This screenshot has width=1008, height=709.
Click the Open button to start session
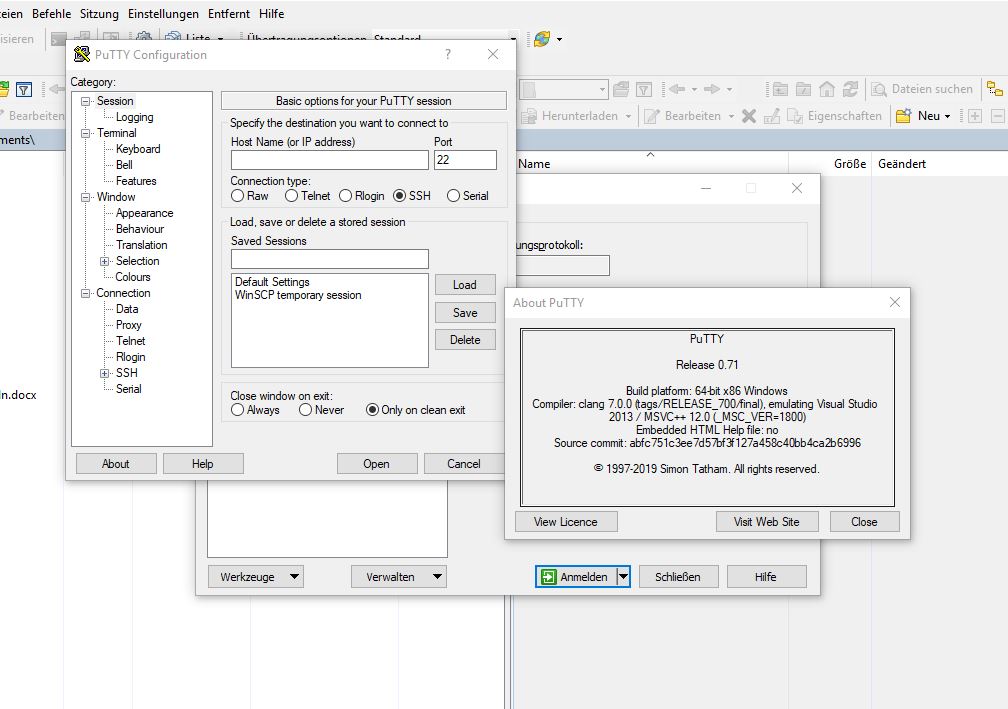377,463
